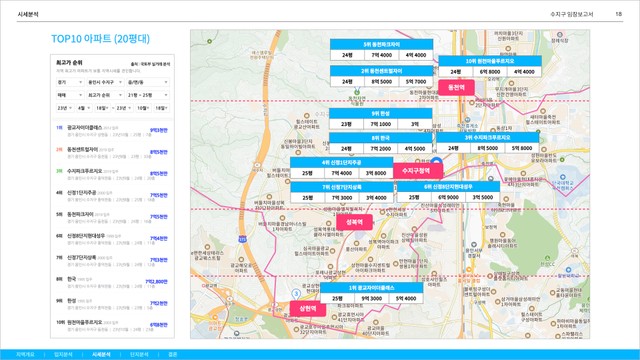Click the green marker below 2위 동천센트럴자이 box

click(357, 92)
